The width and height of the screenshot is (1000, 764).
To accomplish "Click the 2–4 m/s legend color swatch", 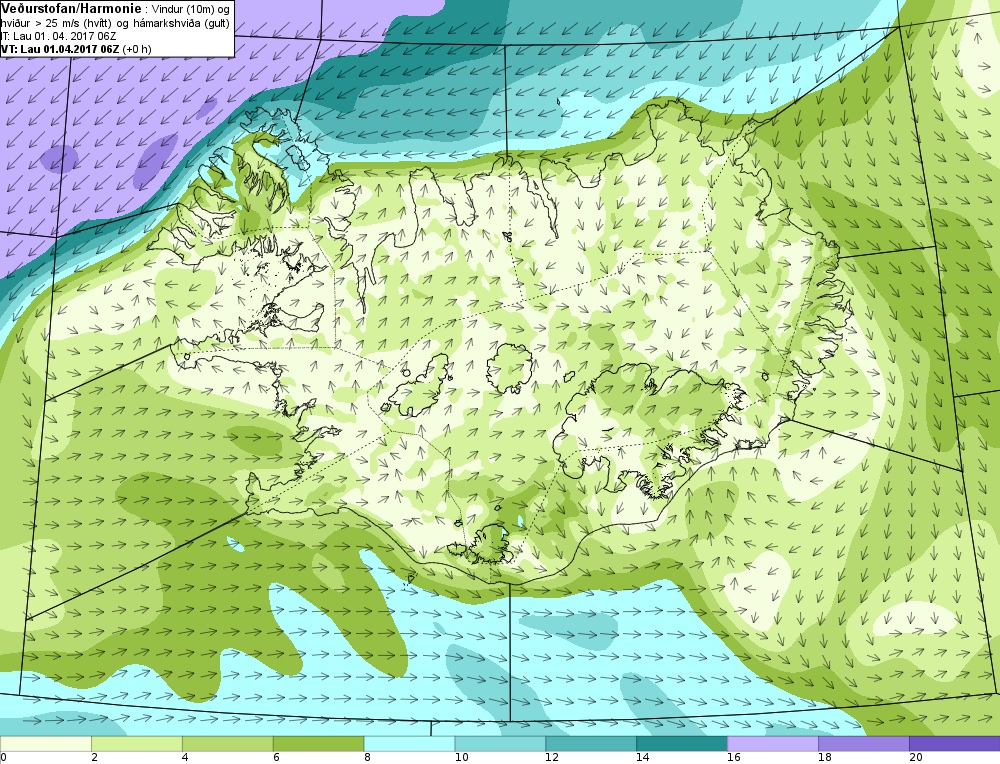I will (x=136, y=744).
